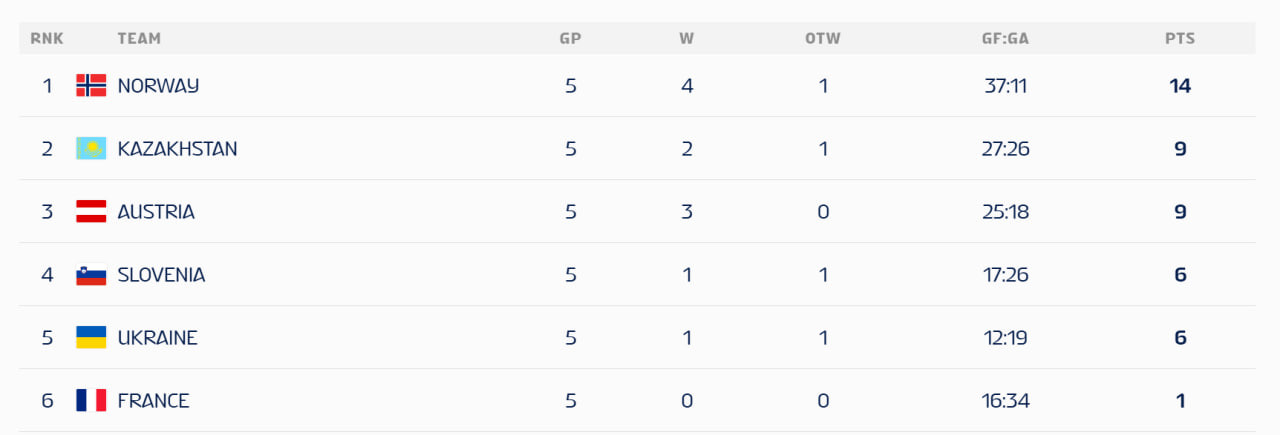Go to the UKRAINE team page

pos(157,338)
